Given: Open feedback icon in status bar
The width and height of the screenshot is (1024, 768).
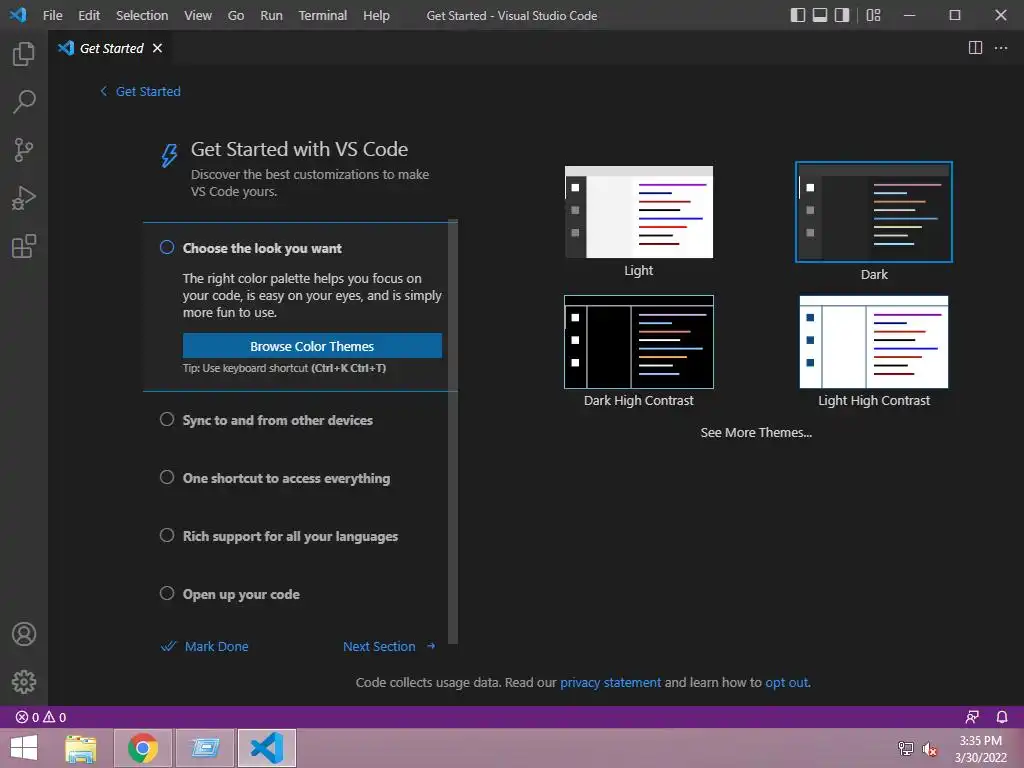Looking at the screenshot, I should 972,717.
